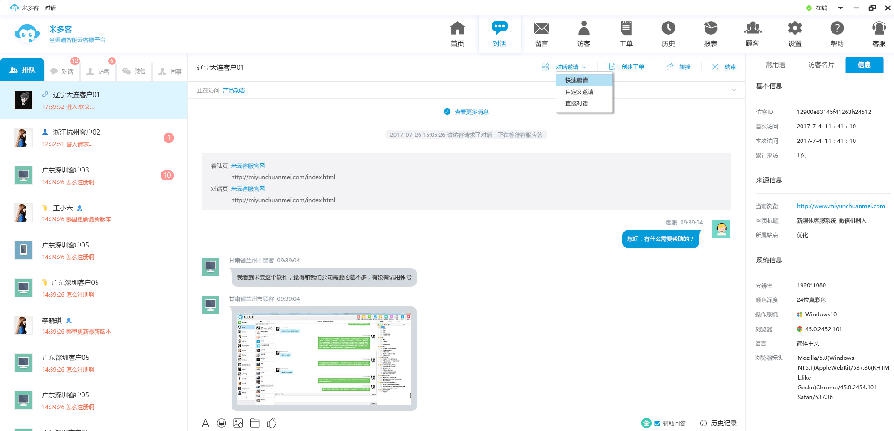
Task: Open the online status dropdown at top right
Action: click(840, 8)
